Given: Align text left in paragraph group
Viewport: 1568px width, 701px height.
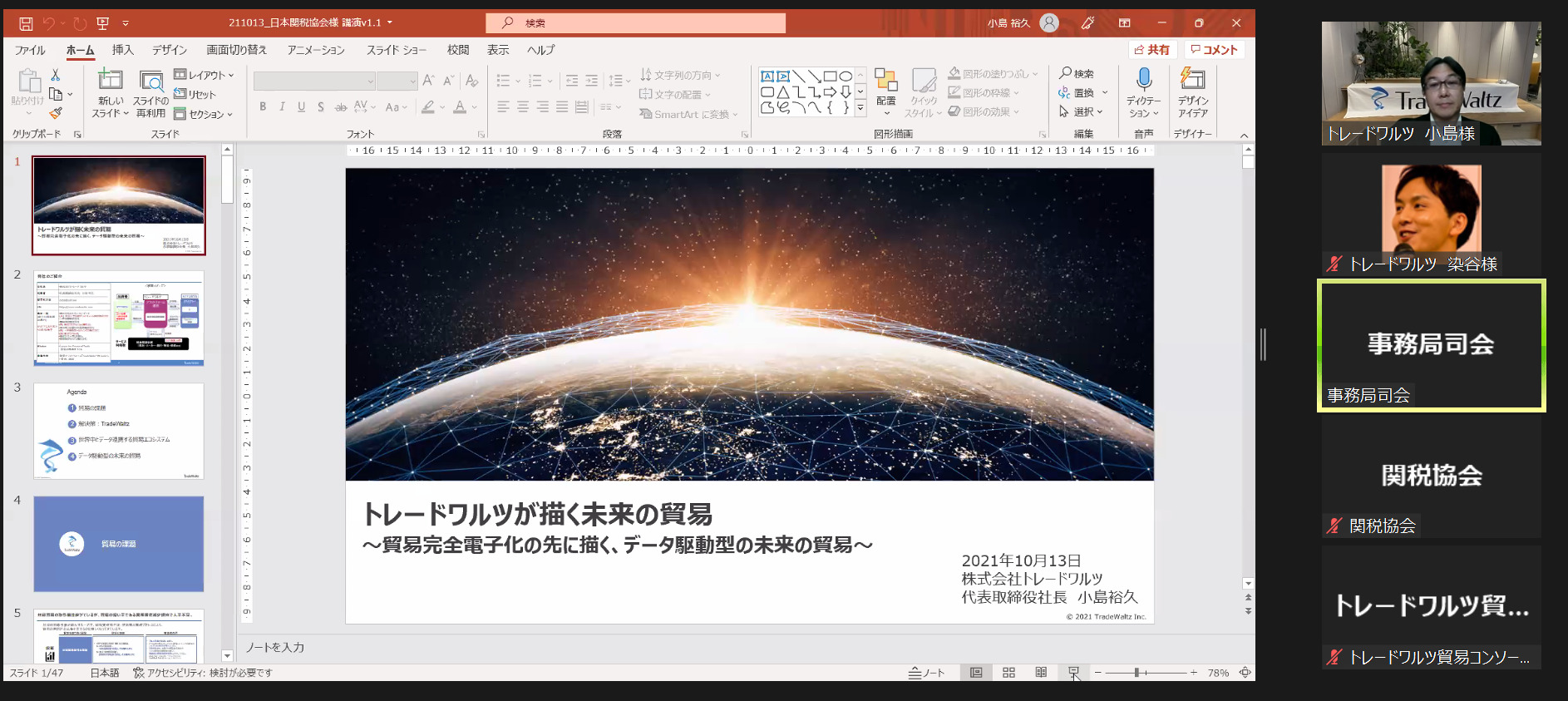Looking at the screenshot, I should pyautogui.click(x=503, y=106).
